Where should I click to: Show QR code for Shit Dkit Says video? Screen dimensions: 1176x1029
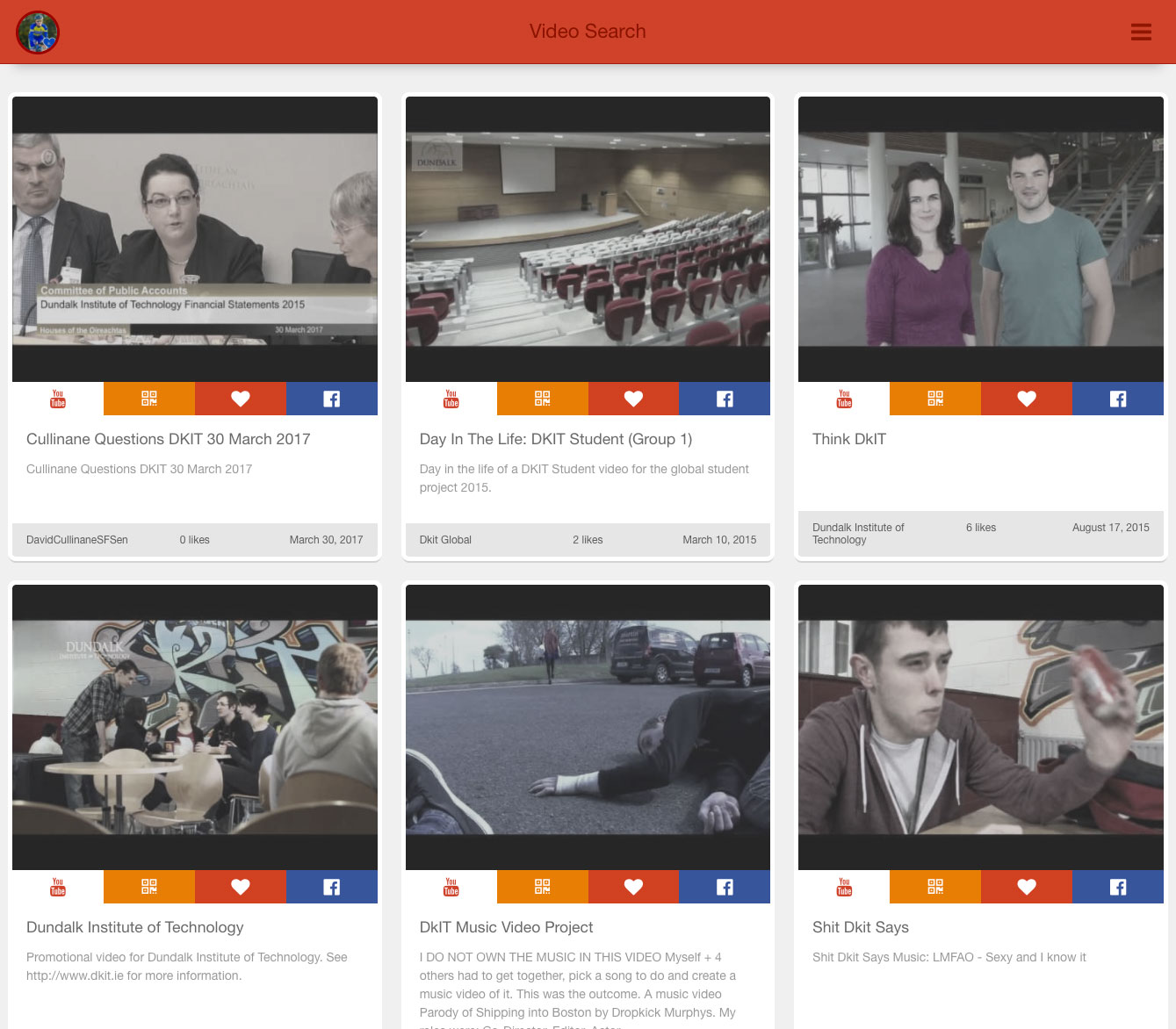click(935, 887)
